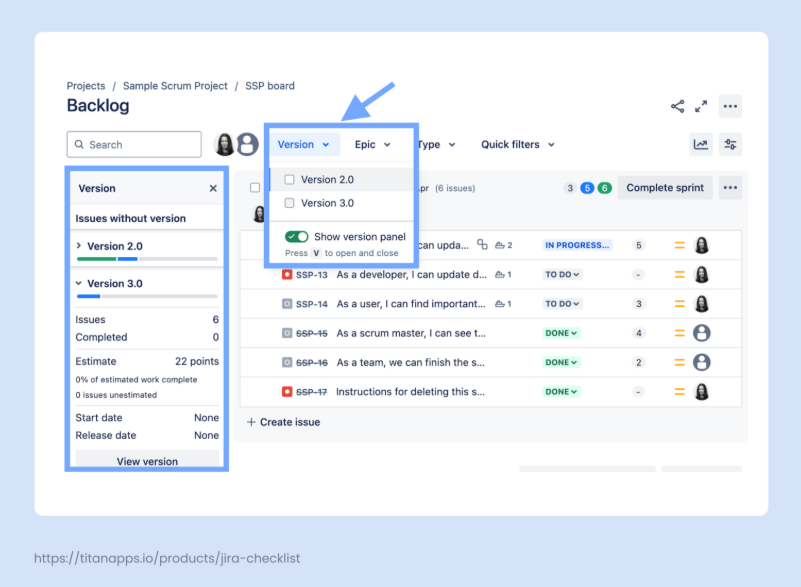Click the View version button

point(147,461)
